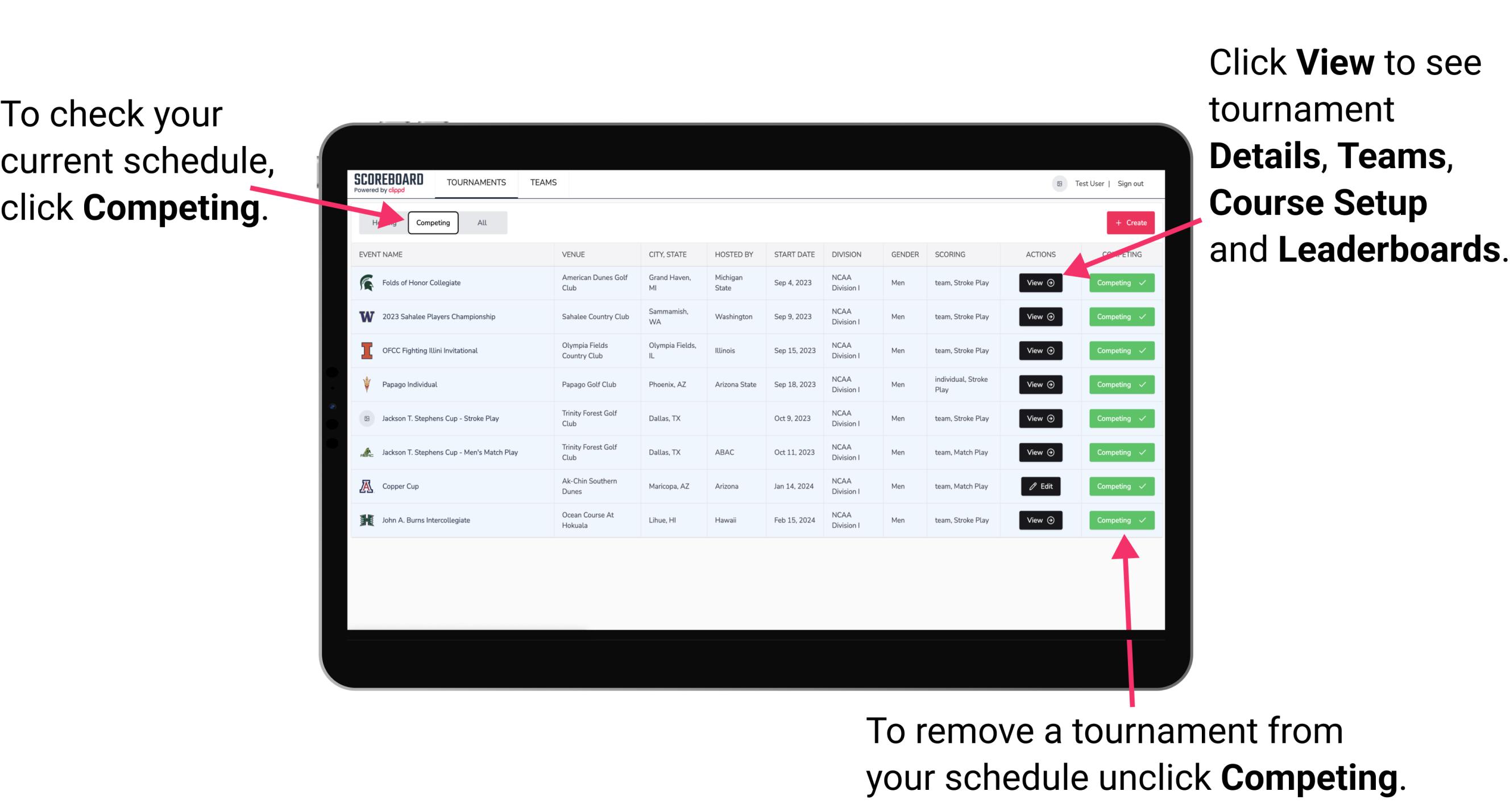Select the All filter tab
This screenshot has height=812, width=1510.
(482, 223)
